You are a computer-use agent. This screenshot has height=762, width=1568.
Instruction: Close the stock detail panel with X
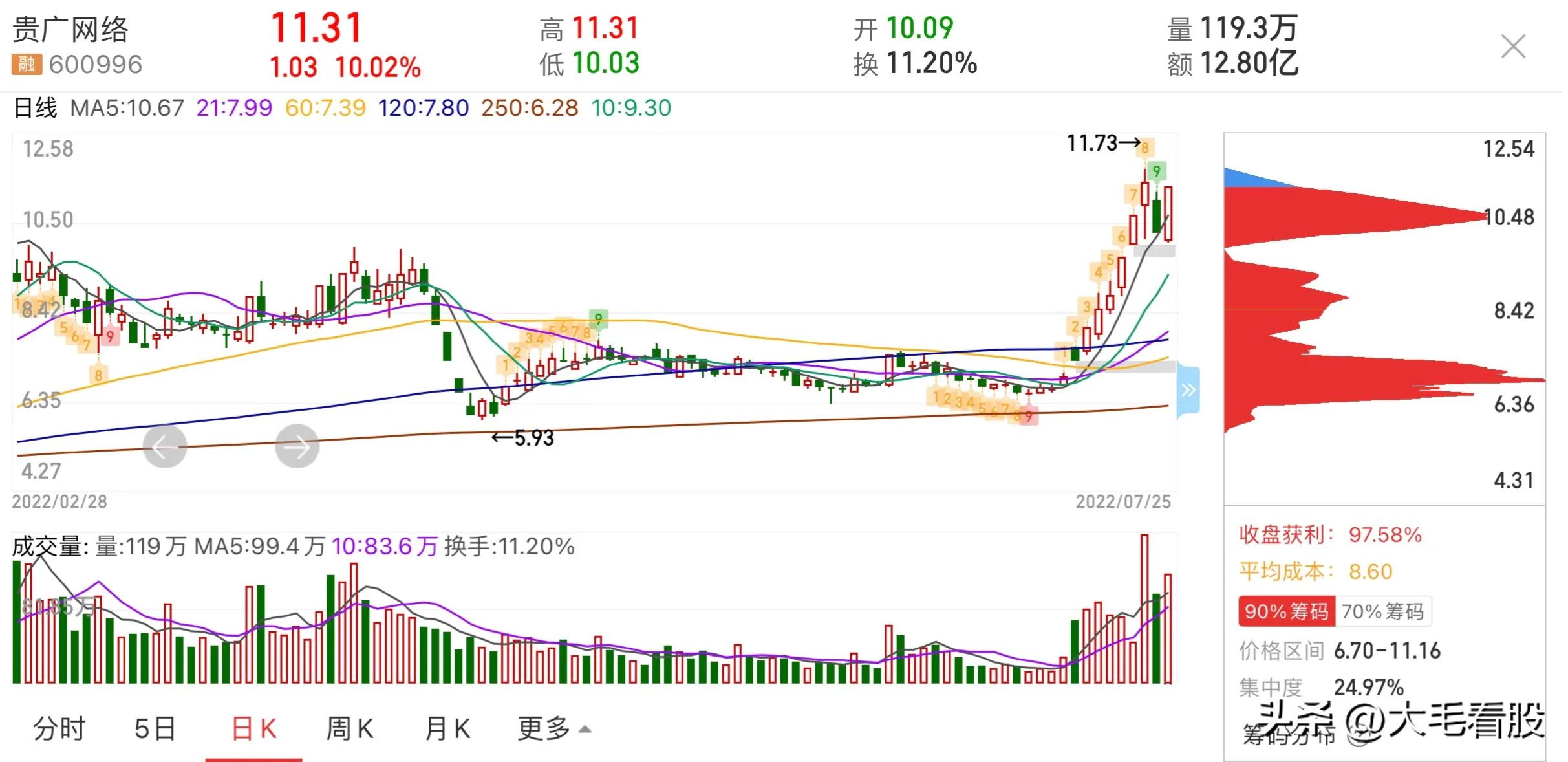click(x=1513, y=47)
